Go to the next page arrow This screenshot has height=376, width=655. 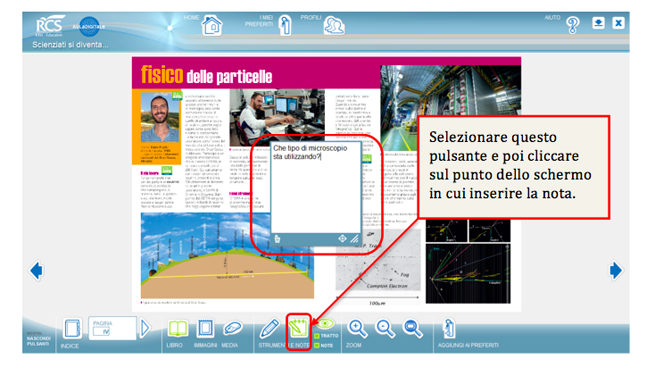point(615,270)
